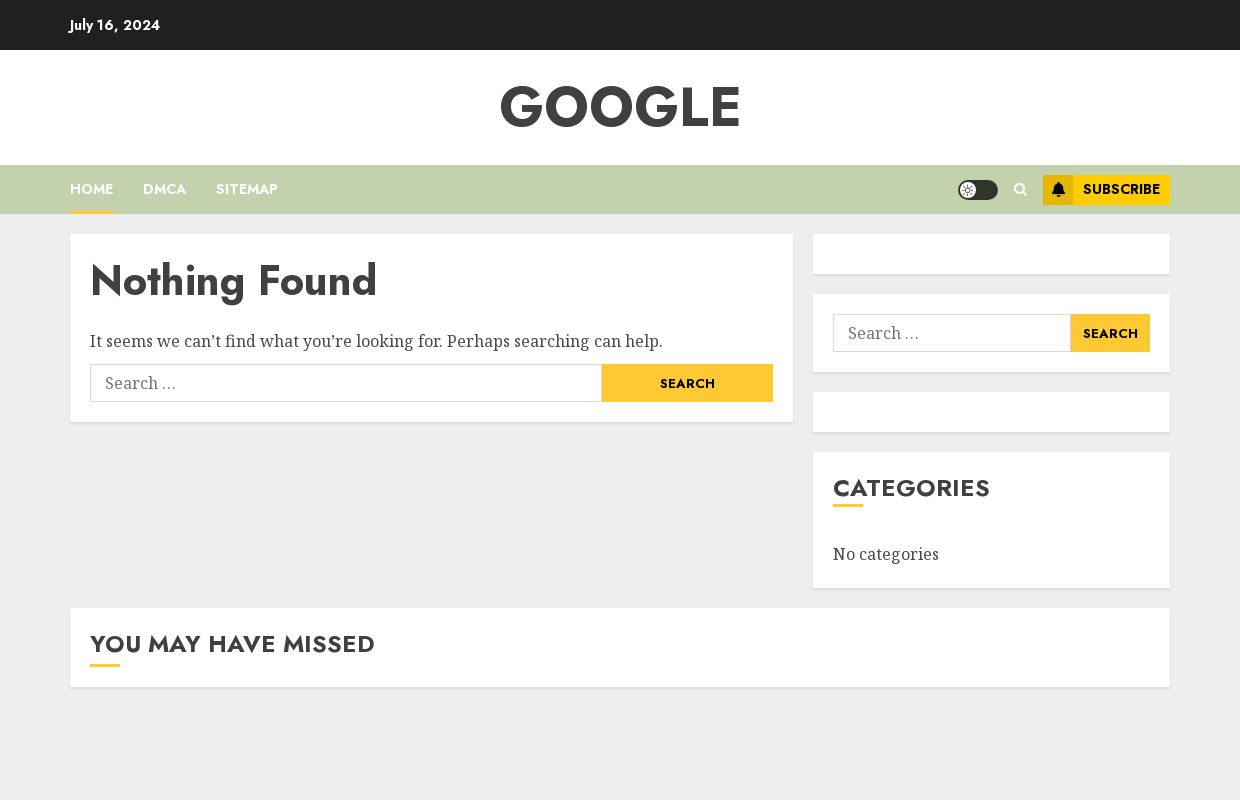Image resolution: width=1240 pixels, height=800 pixels.
Task: Click the SUBSCRIBE button
Action: pyautogui.click(x=1121, y=189)
